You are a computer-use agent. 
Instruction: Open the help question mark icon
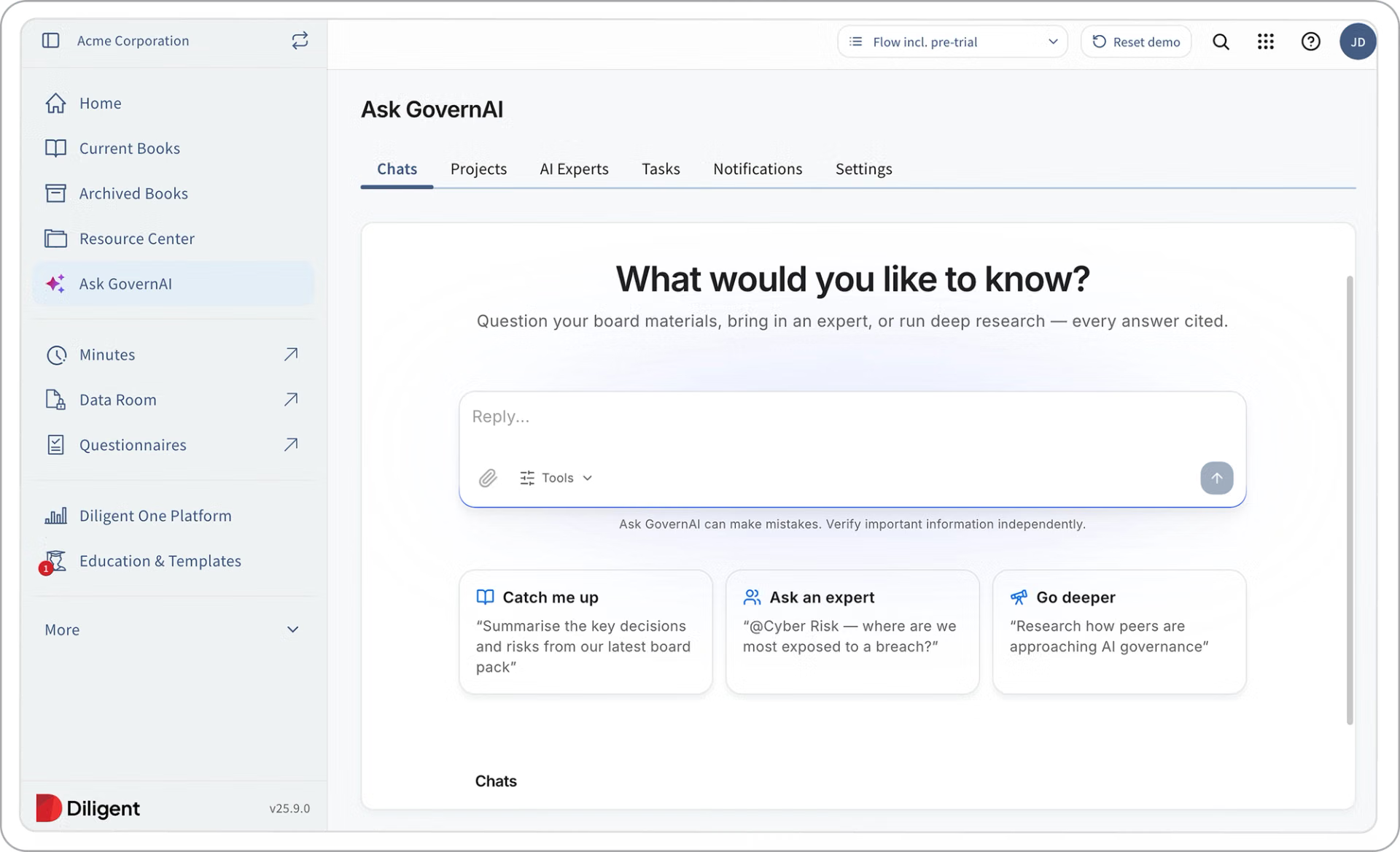point(1310,42)
